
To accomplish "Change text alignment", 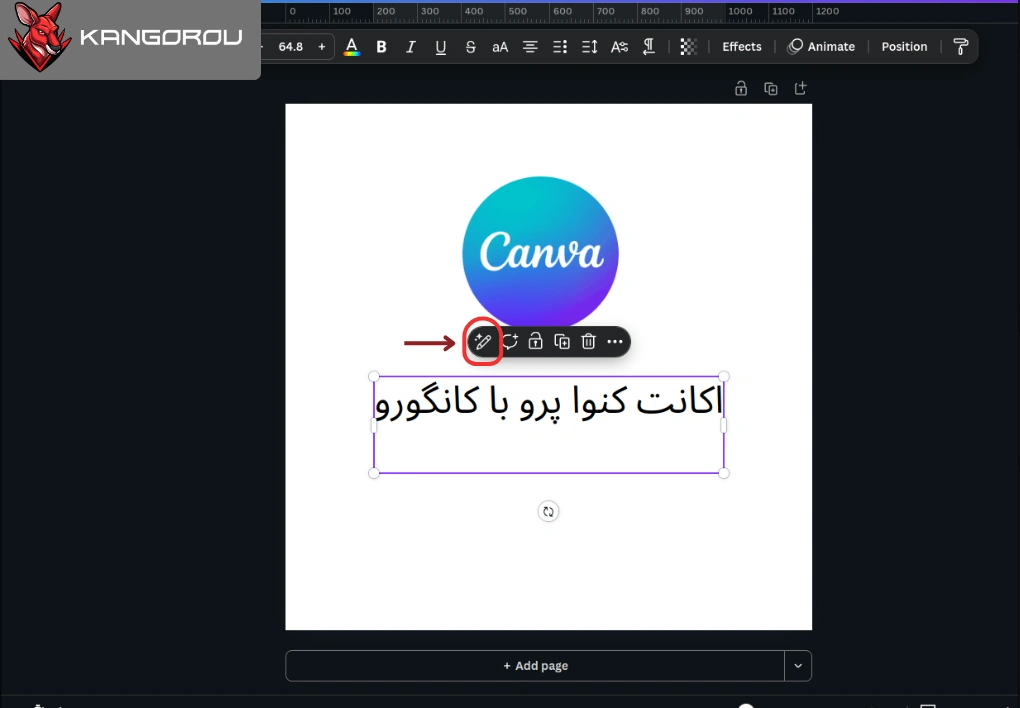I will point(530,47).
